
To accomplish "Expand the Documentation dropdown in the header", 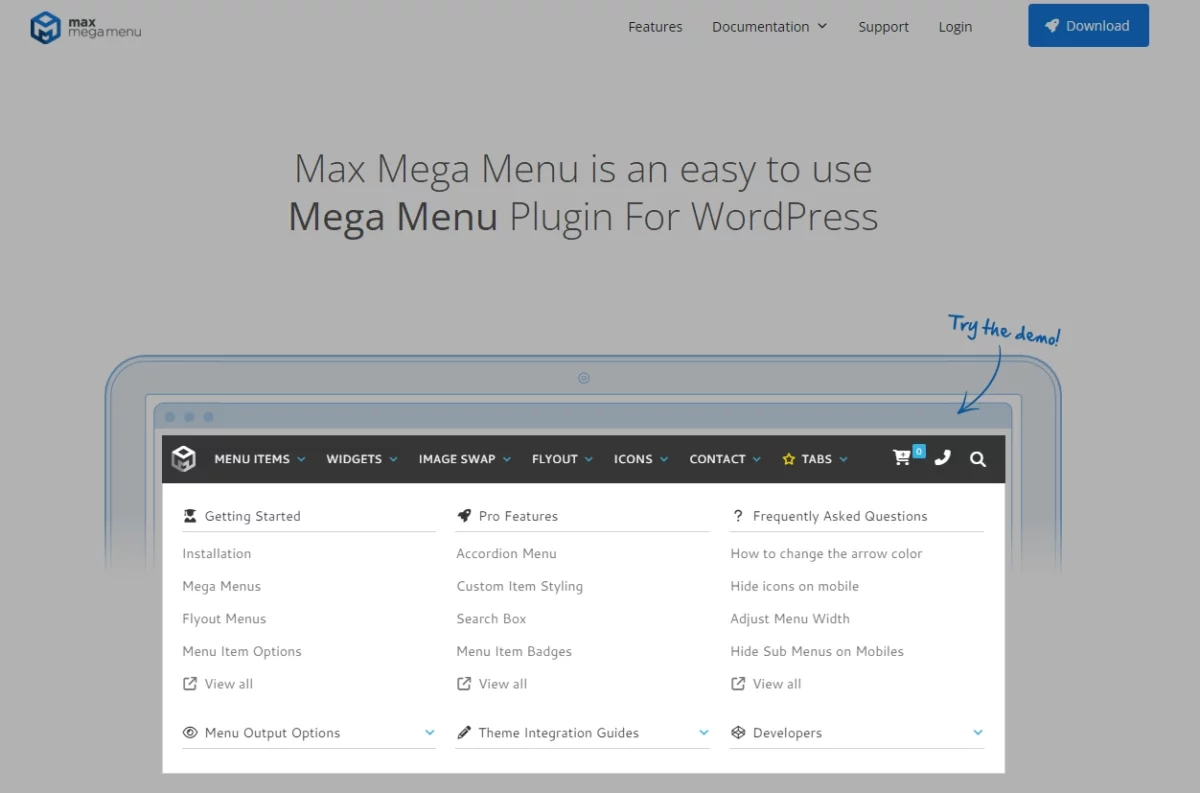I will pos(769,27).
